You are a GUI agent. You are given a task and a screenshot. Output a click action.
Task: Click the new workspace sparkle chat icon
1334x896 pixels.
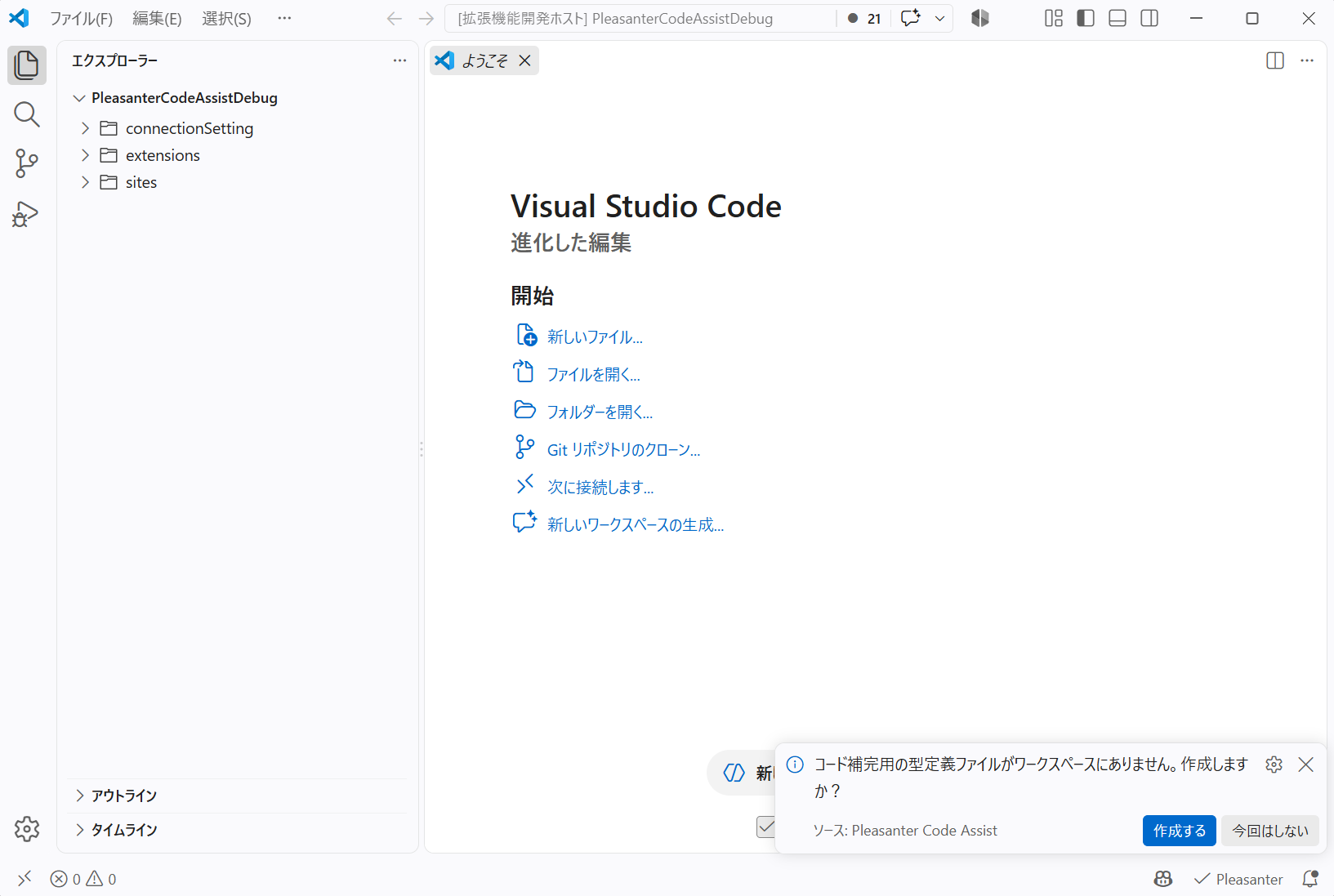point(524,523)
